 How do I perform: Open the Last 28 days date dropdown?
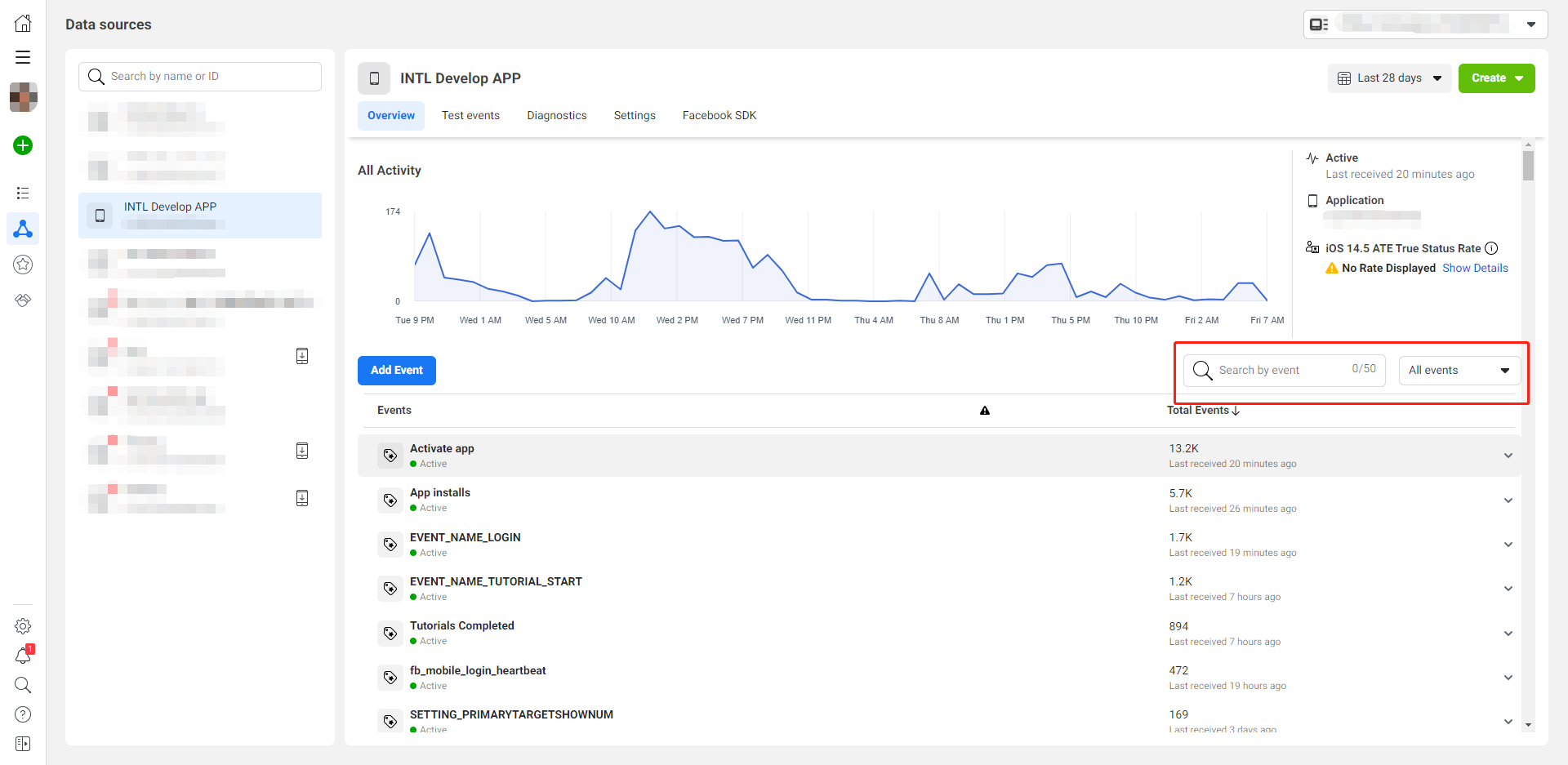coord(1389,78)
